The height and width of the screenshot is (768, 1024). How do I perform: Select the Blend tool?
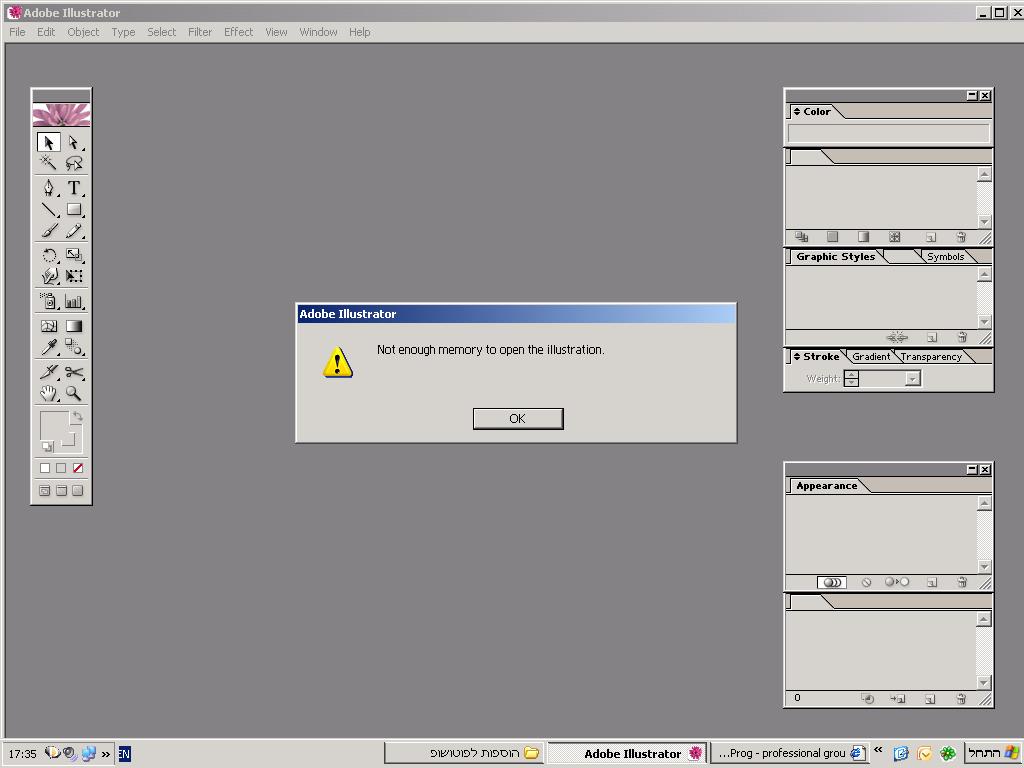click(74, 347)
